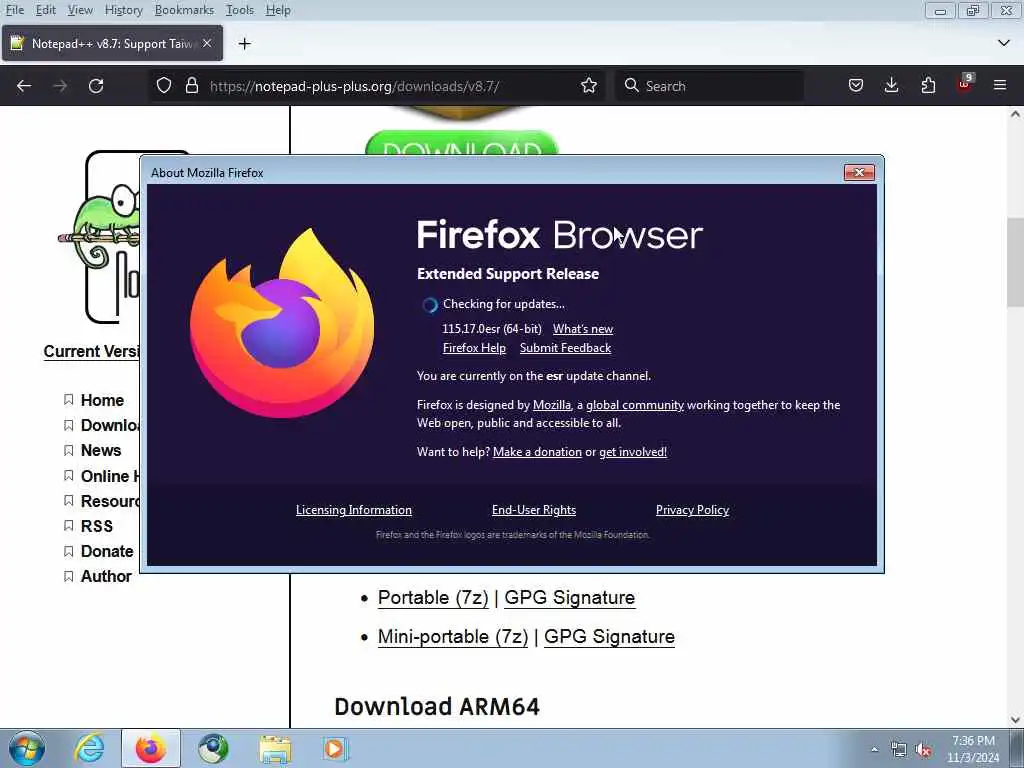Viewport: 1024px width, 768px height.
Task: Click the muted volume tray icon
Action: pos(923,750)
